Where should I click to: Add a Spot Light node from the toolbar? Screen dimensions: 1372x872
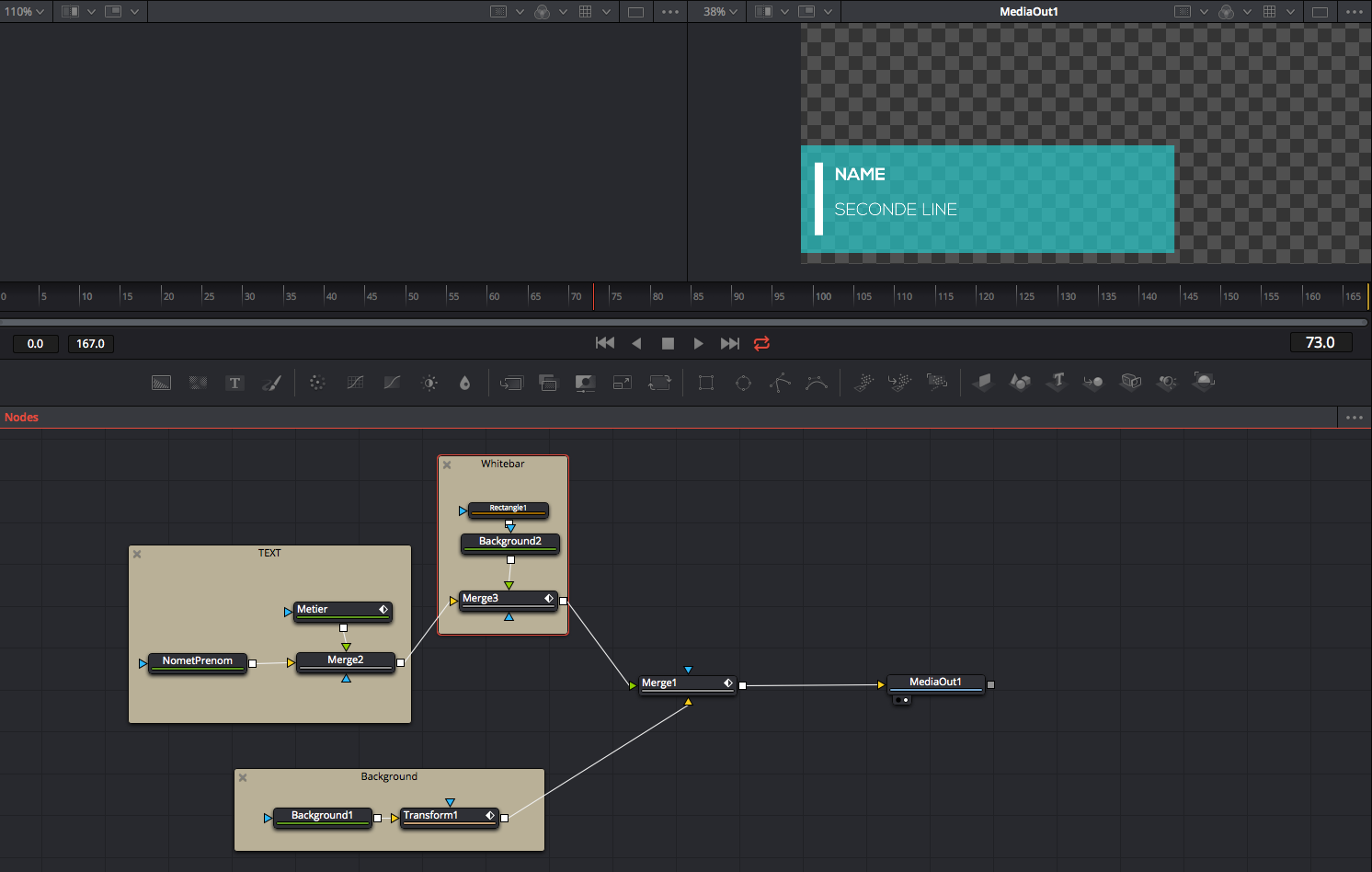pyautogui.click(x=1167, y=382)
